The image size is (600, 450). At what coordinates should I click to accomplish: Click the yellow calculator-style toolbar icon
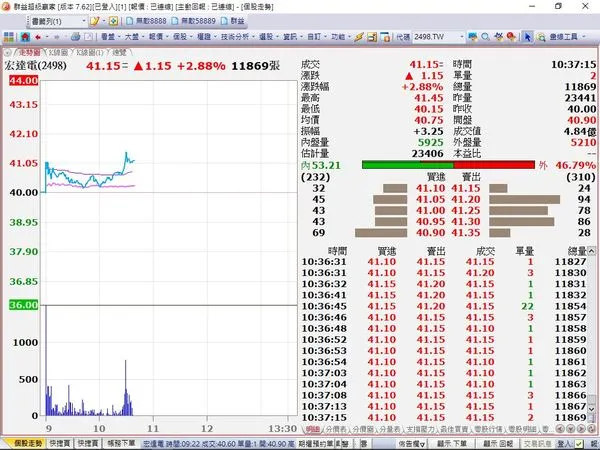pyautogui.click(x=372, y=37)
